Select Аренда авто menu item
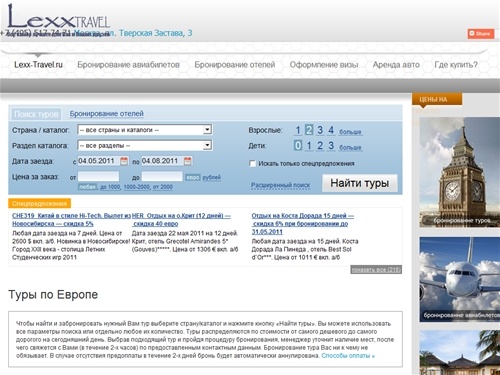The height and width of the screenshot is (375, 500). pos(396,65)
